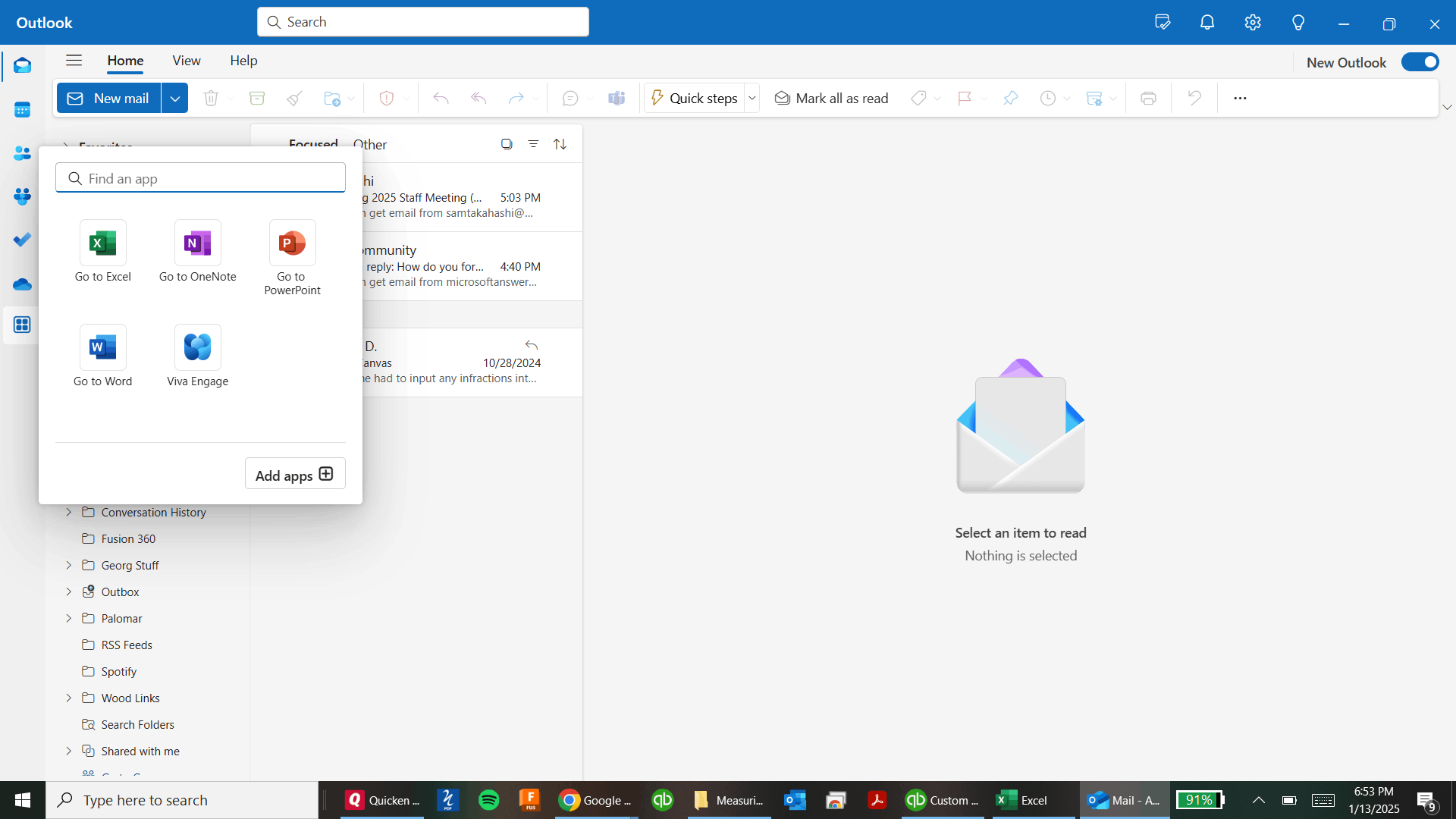
Task: Expand the Conversation History folder
Action: click(69, 513)
